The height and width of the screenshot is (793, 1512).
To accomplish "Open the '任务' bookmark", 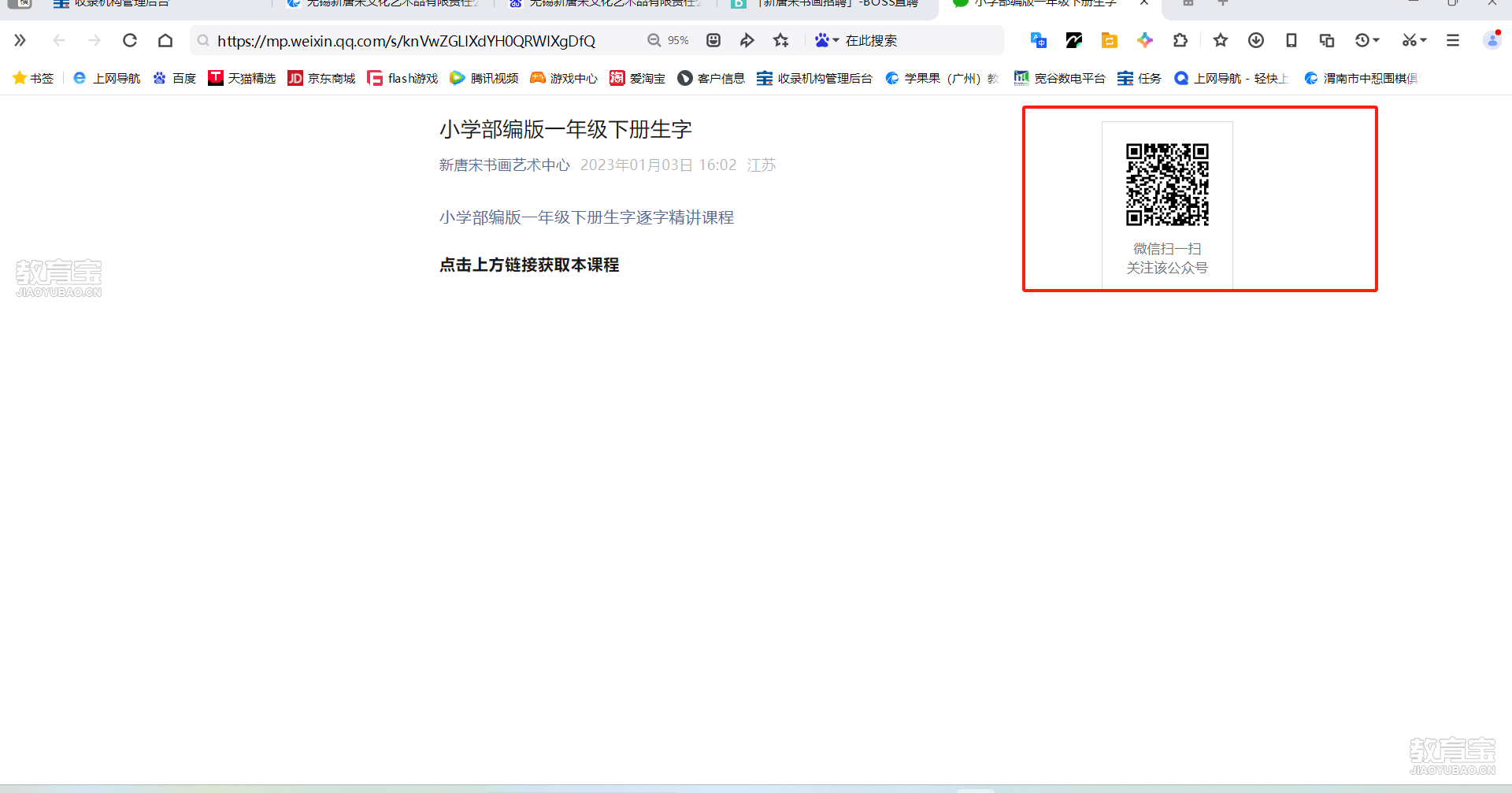I will [1140, 78].
